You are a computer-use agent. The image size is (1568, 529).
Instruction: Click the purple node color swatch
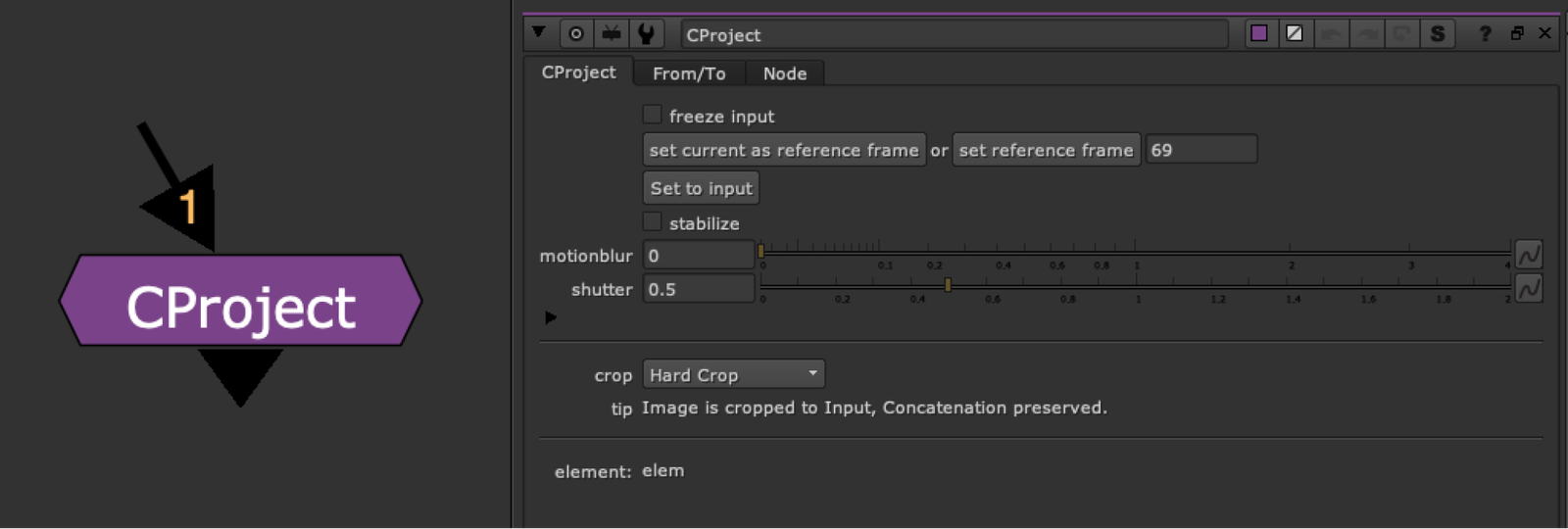click(x=1259, y=33)
